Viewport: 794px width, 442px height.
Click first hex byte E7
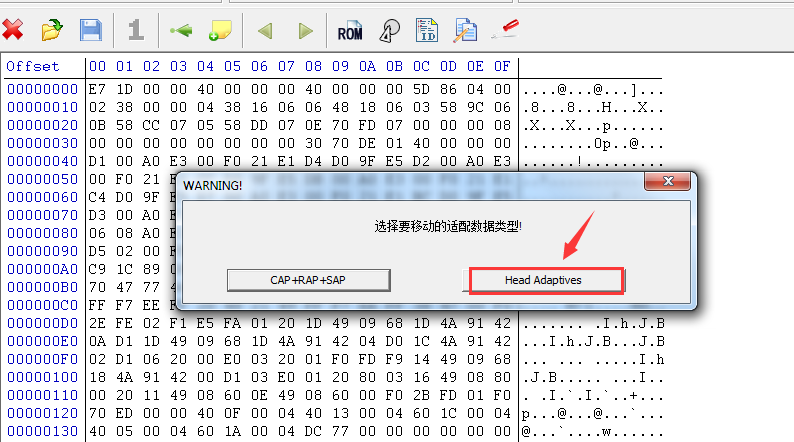point(97,89)
